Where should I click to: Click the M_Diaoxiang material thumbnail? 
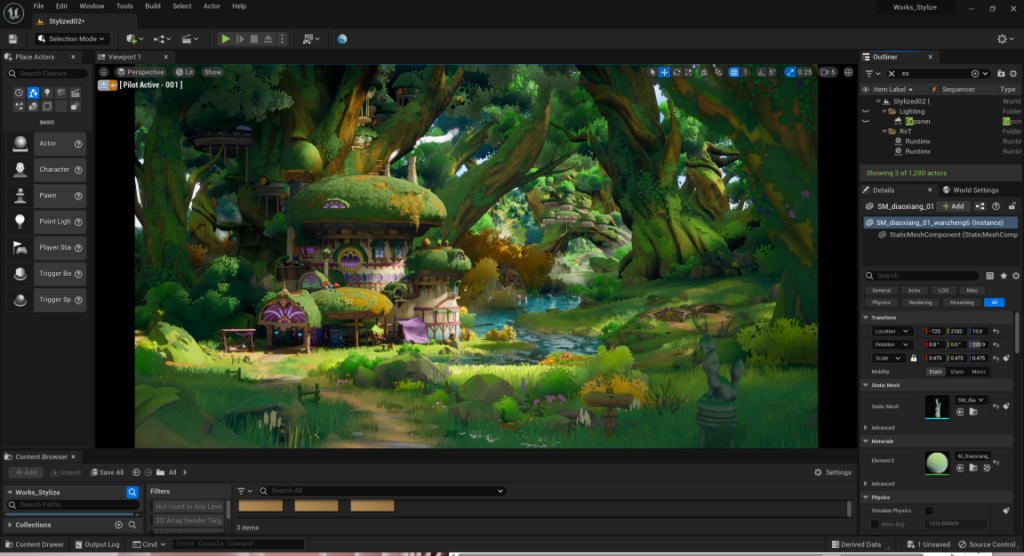(938, 463)
